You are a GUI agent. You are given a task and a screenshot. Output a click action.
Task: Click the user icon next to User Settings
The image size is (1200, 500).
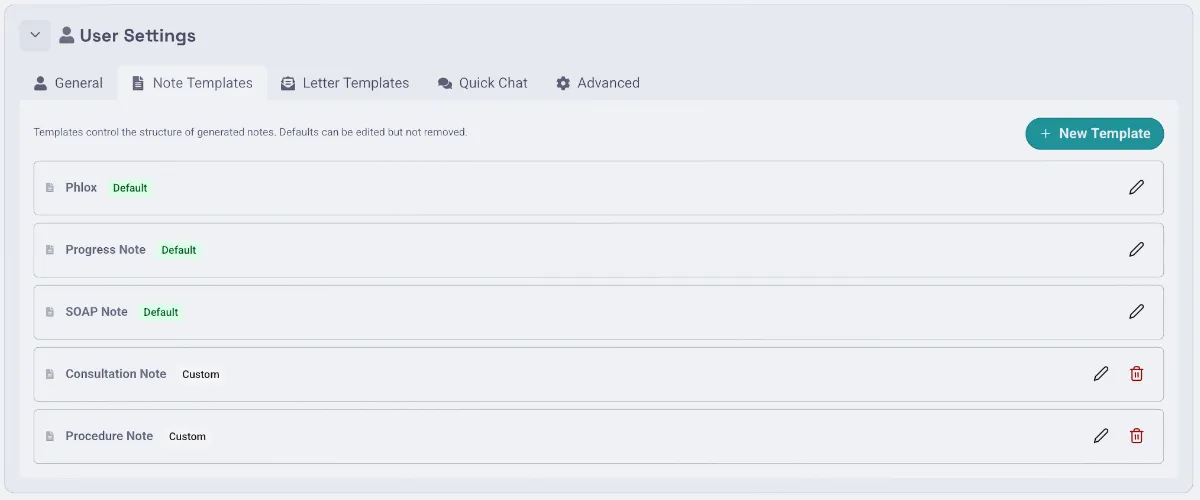67,35
